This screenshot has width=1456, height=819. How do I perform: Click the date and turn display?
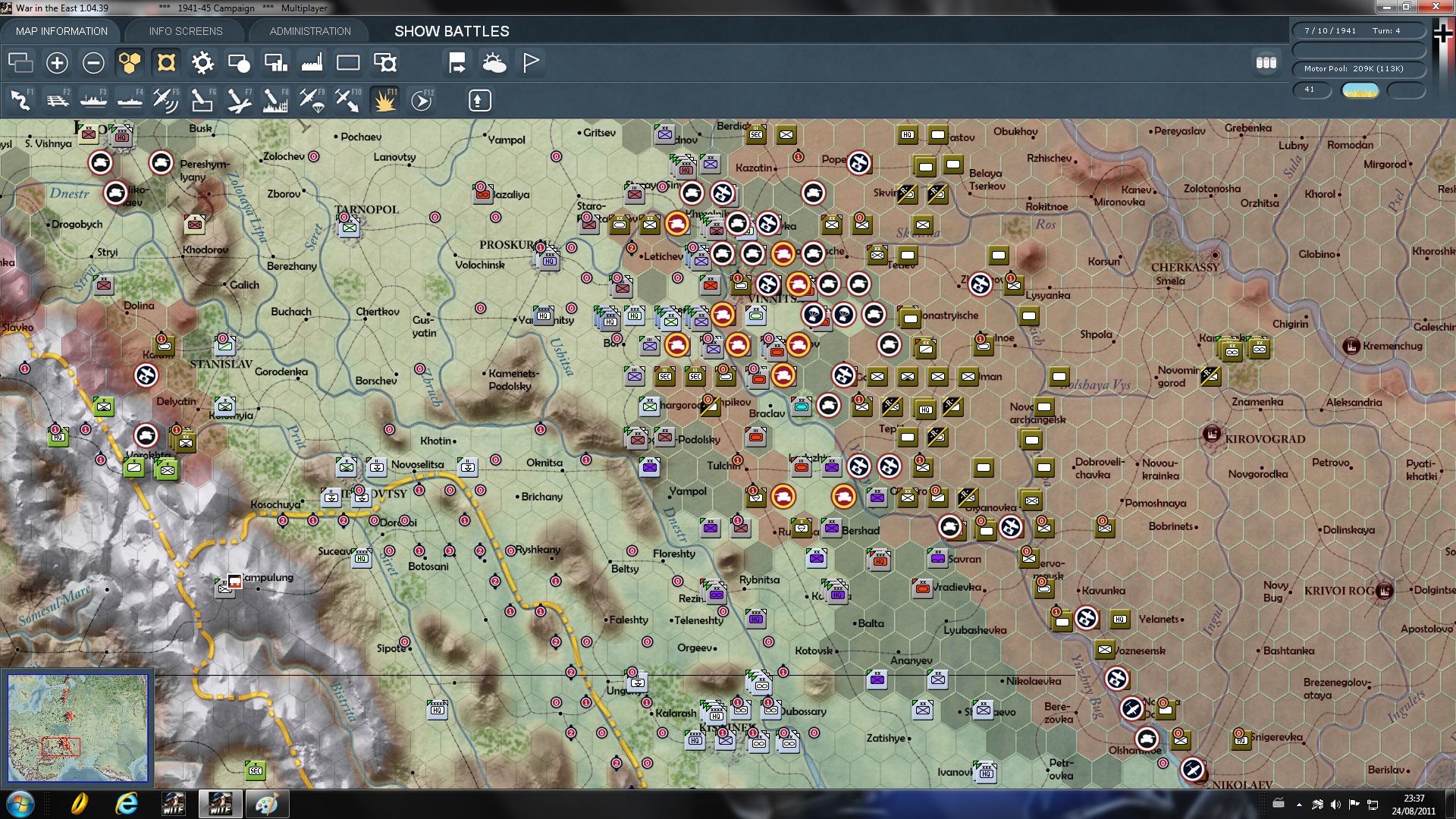tap(1359, 31)
